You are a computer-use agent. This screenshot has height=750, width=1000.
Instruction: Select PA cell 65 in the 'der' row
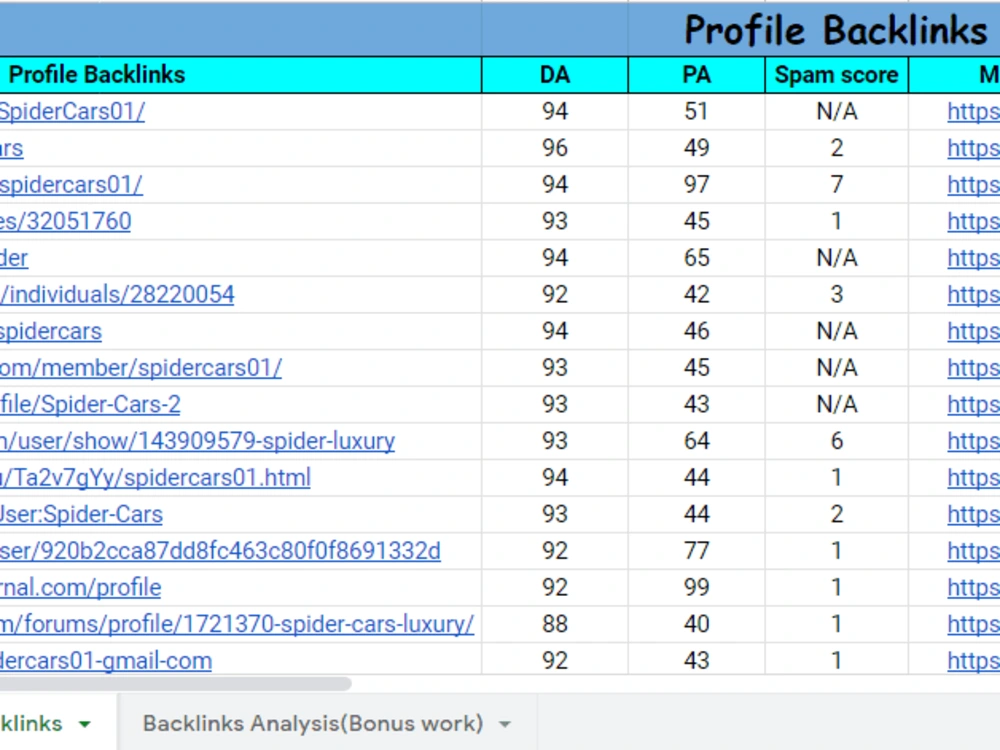(x=696, y=258)
